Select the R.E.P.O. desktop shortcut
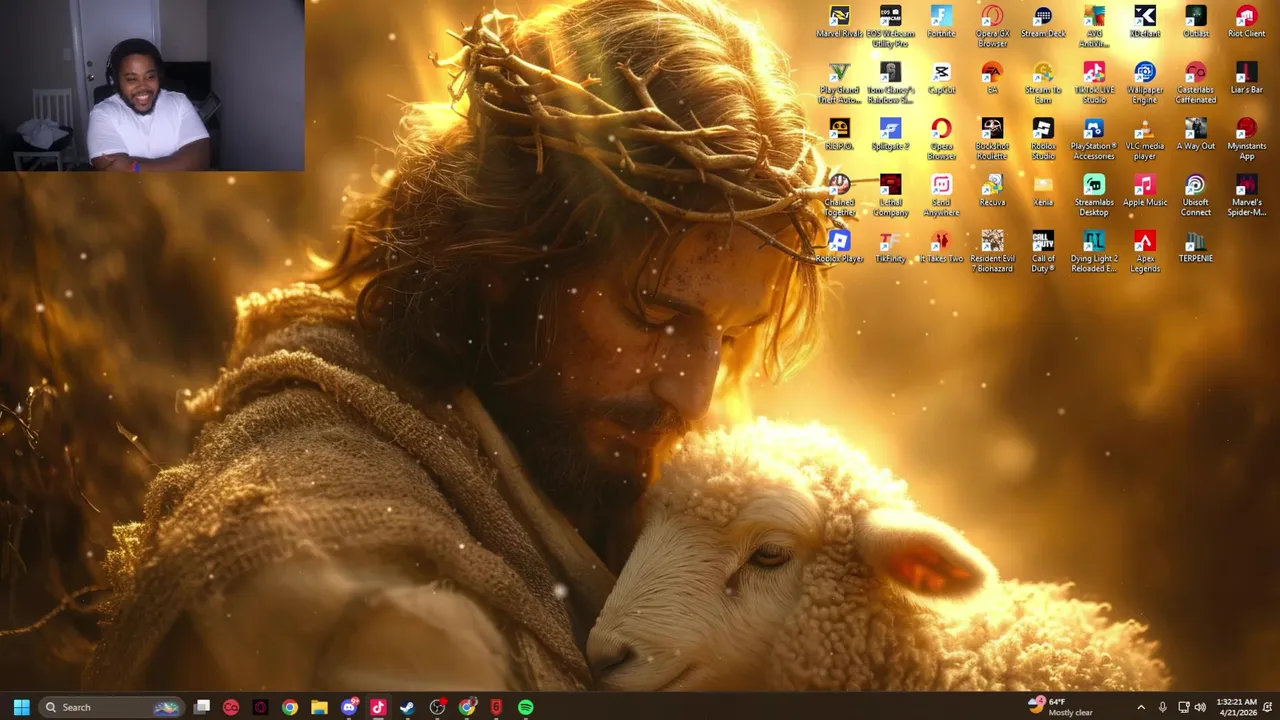Viewport: 1280px width, 720px height. tap(839, 134)
